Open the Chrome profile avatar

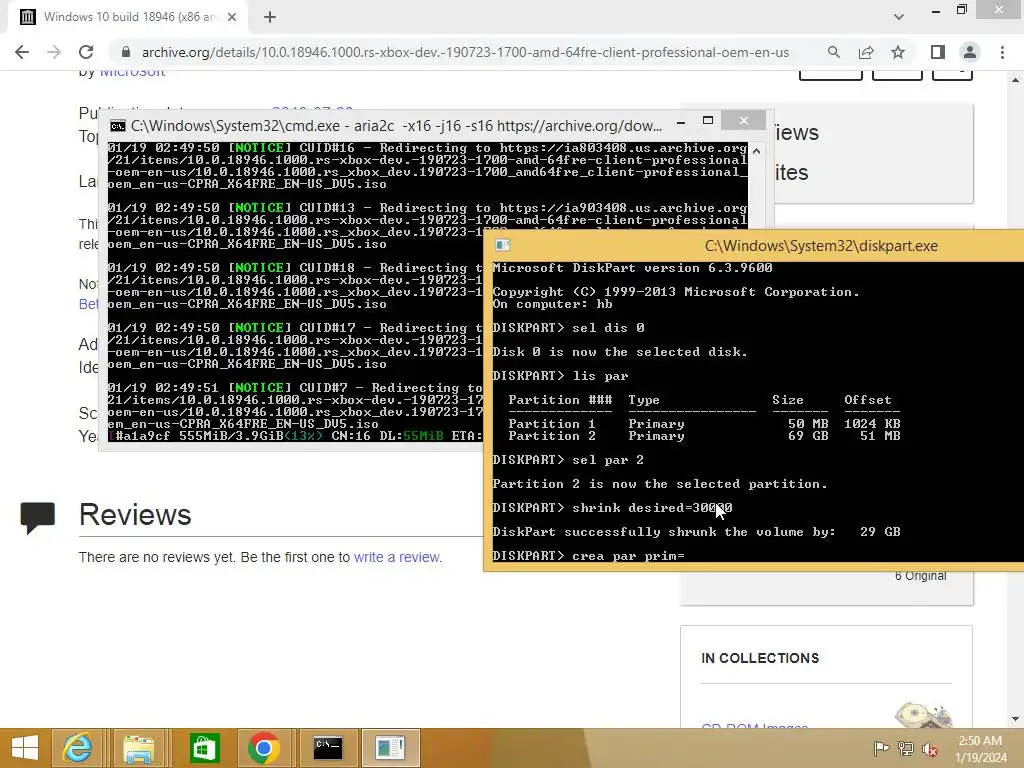(970, 52)
